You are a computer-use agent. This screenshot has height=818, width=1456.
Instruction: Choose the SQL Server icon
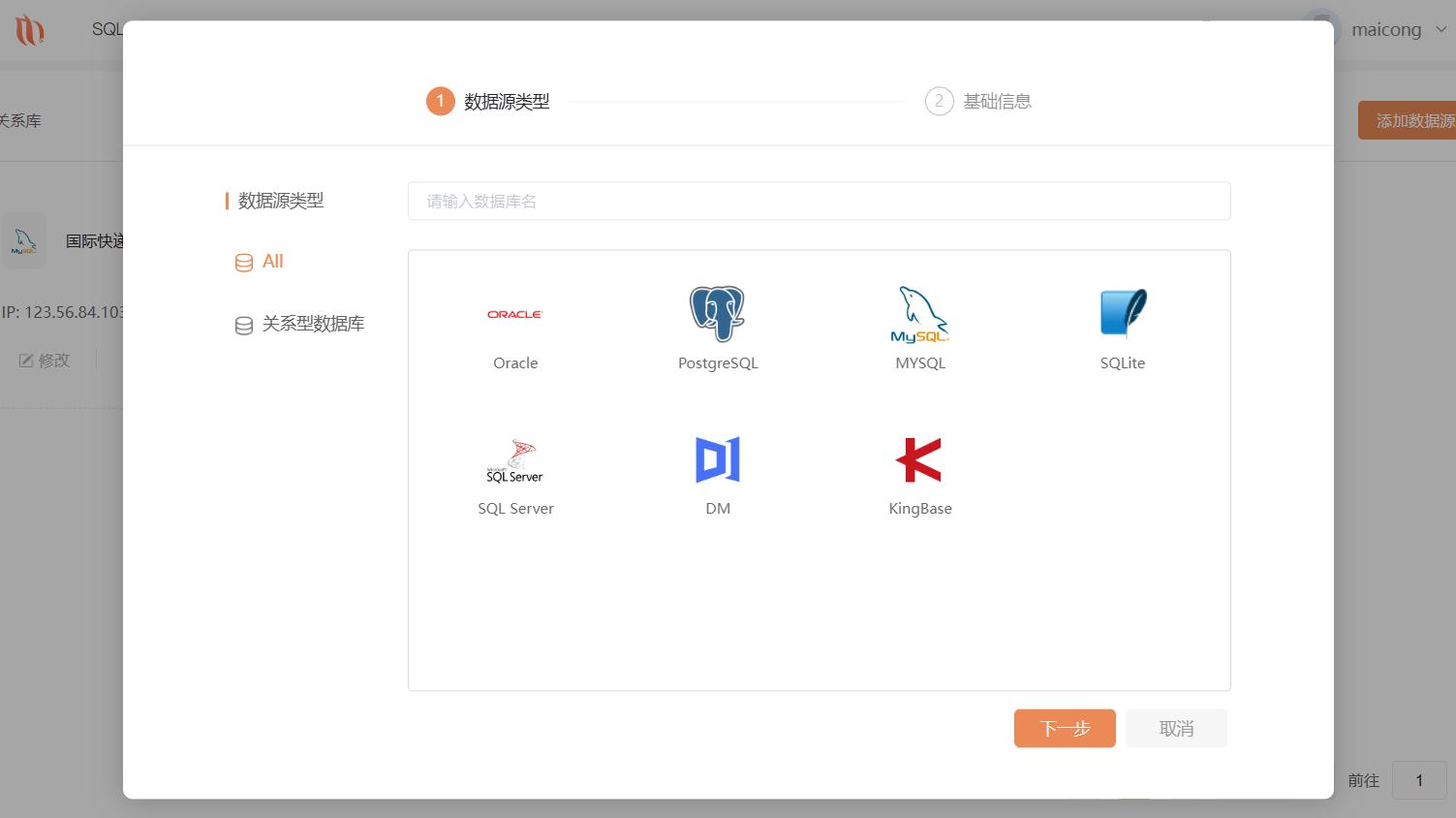coord(515,460)
